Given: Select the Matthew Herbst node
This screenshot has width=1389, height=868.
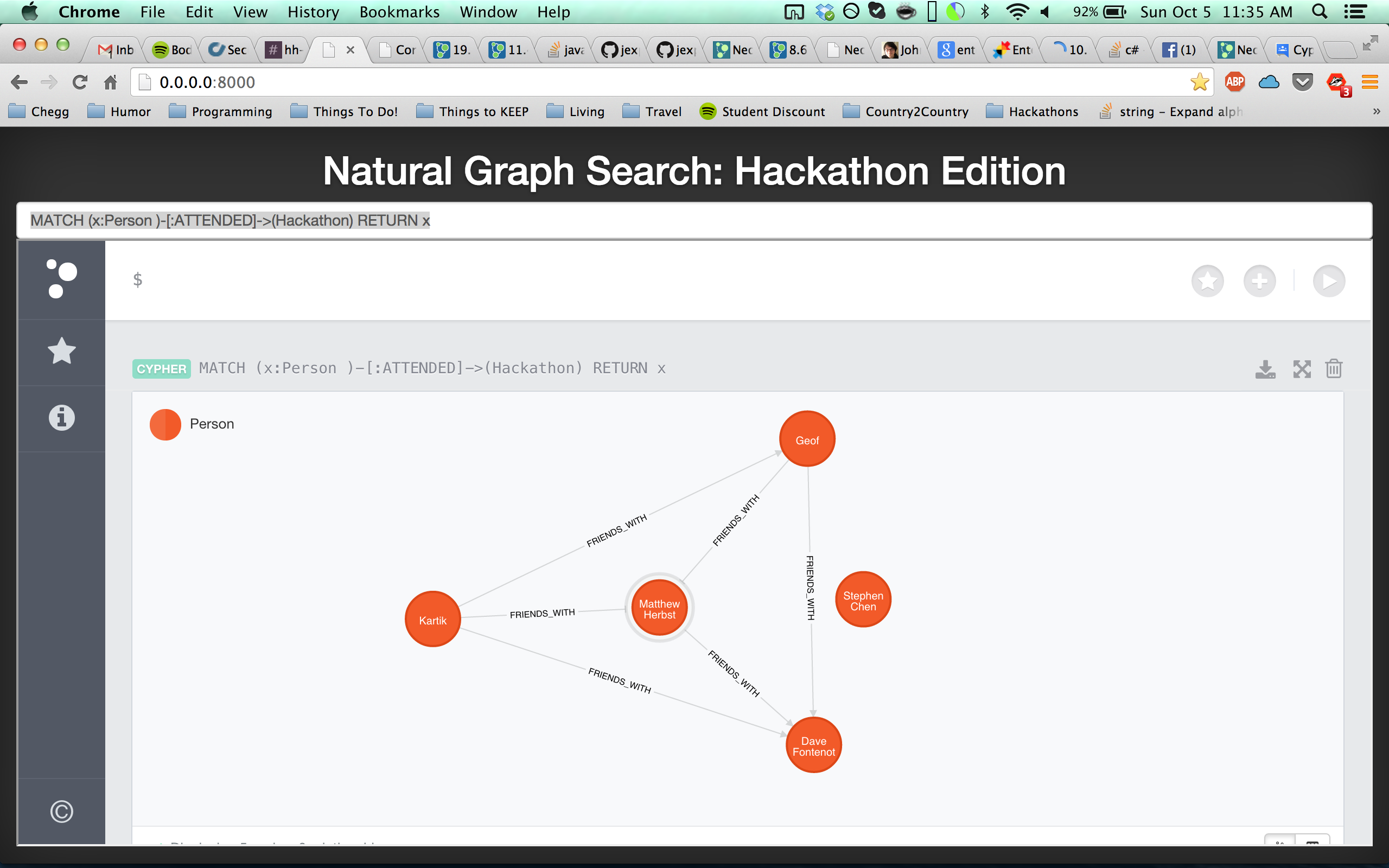Looking at the screenshot, I should pyautogui.click(x=659, y=609).
